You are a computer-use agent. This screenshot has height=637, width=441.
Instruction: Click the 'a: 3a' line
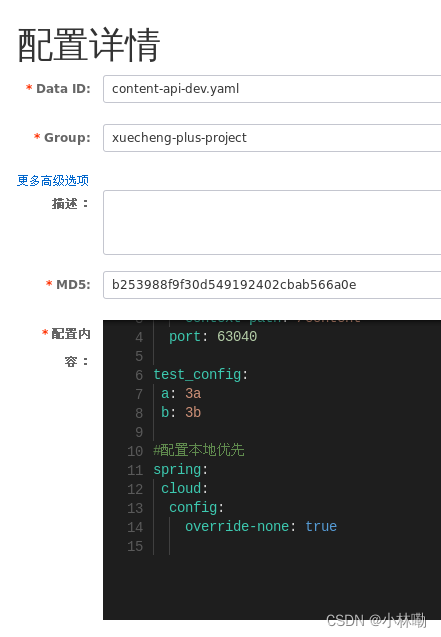[x=181, y=393]
